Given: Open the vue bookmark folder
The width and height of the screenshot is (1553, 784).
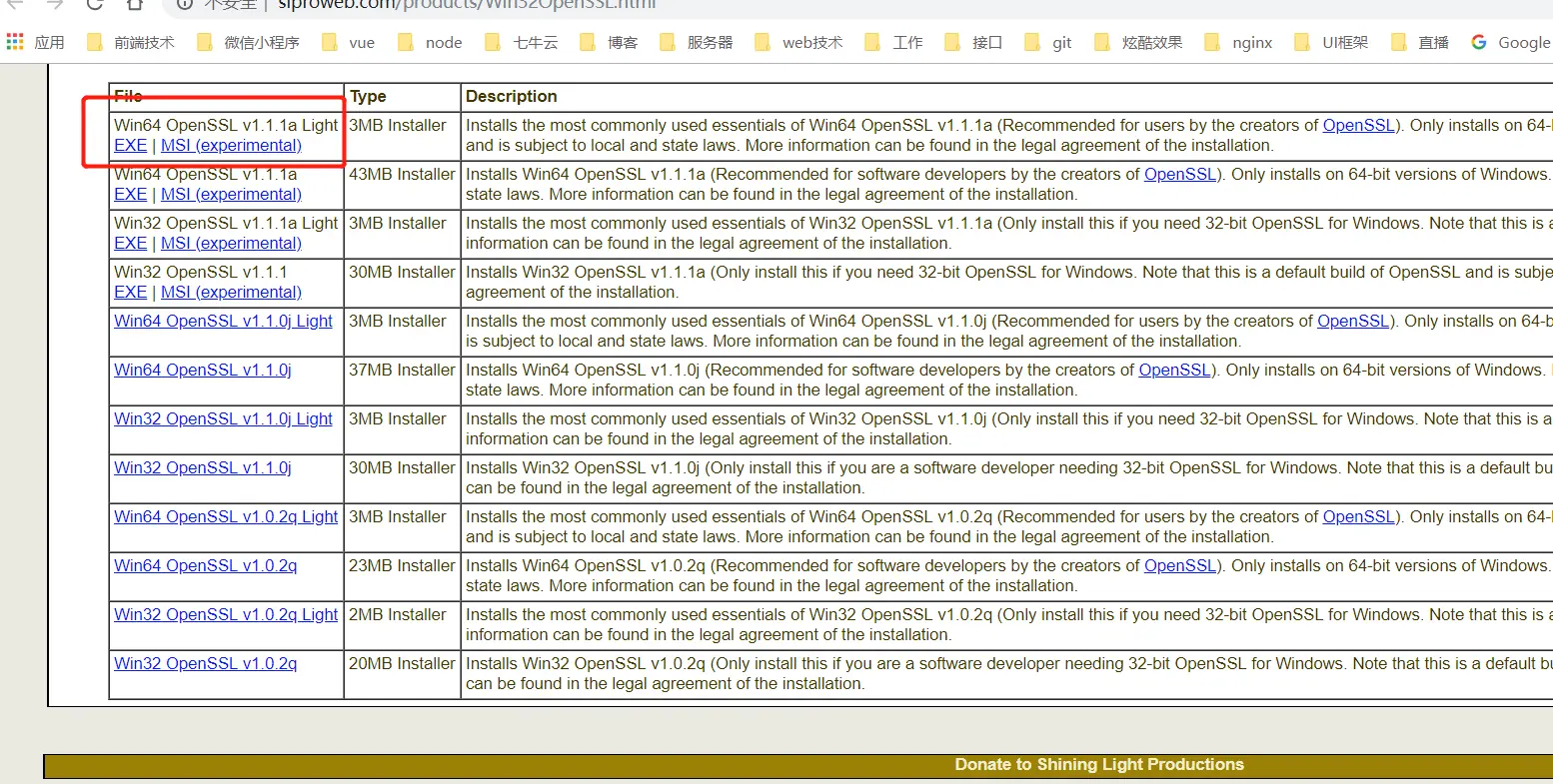Looking at the screenshot, I should pyautogui.click(x=349, y=42).
